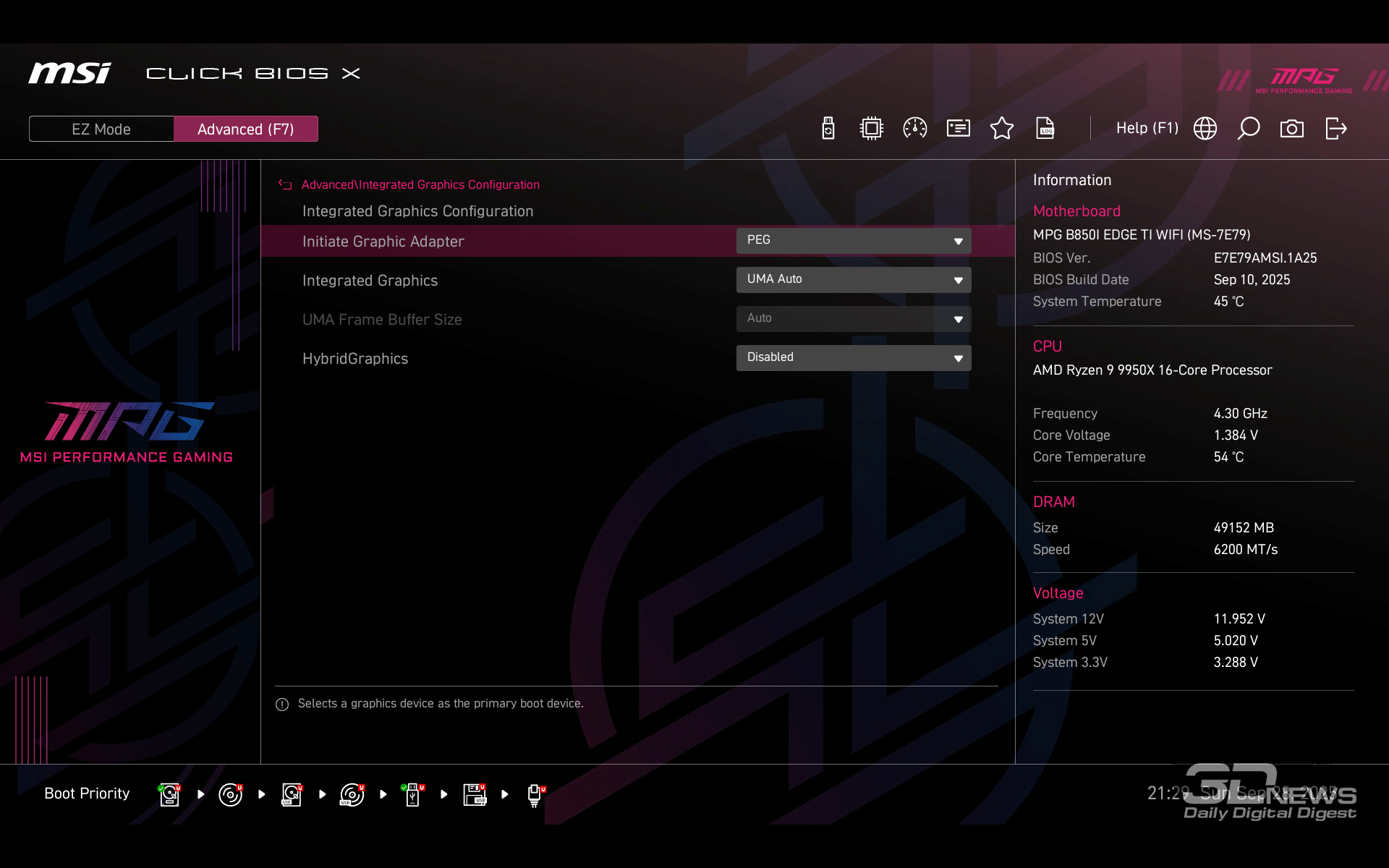Open search with magnifier icon
This screenshot has height=868, width=1389.
[x=1249, y=129]
